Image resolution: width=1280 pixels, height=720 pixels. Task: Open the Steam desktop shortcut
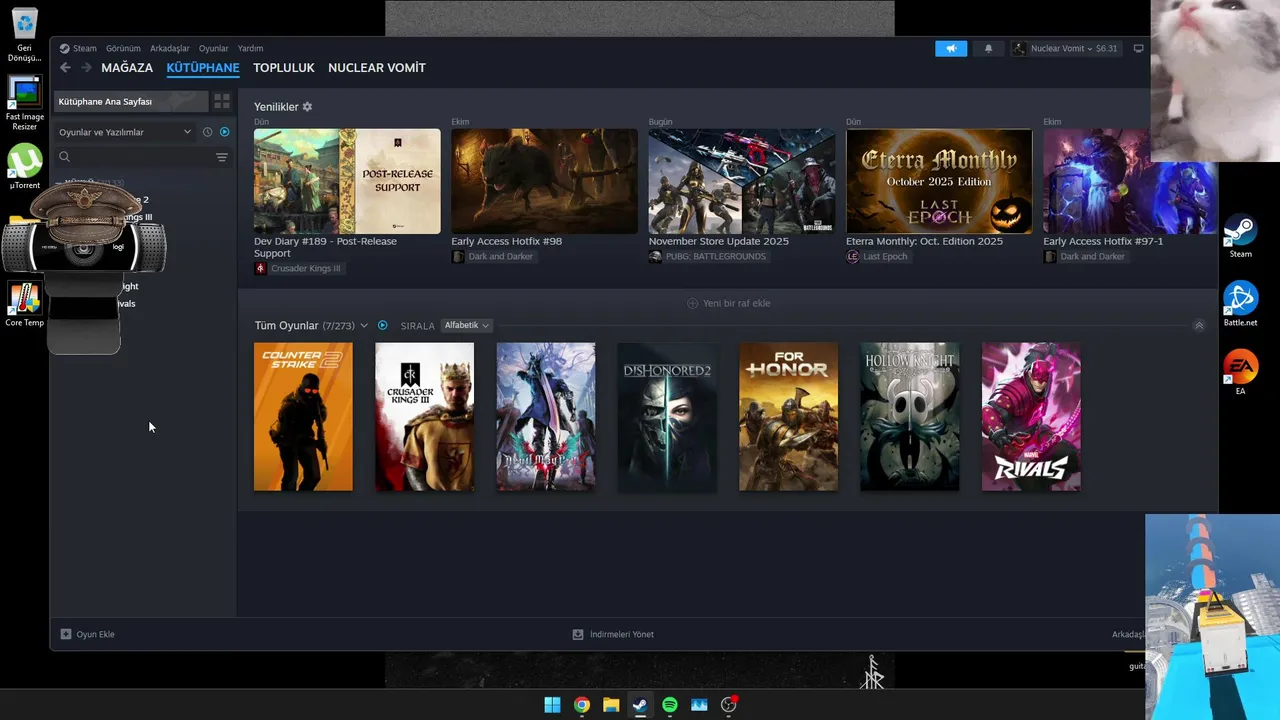click(x=1240, y=237)
